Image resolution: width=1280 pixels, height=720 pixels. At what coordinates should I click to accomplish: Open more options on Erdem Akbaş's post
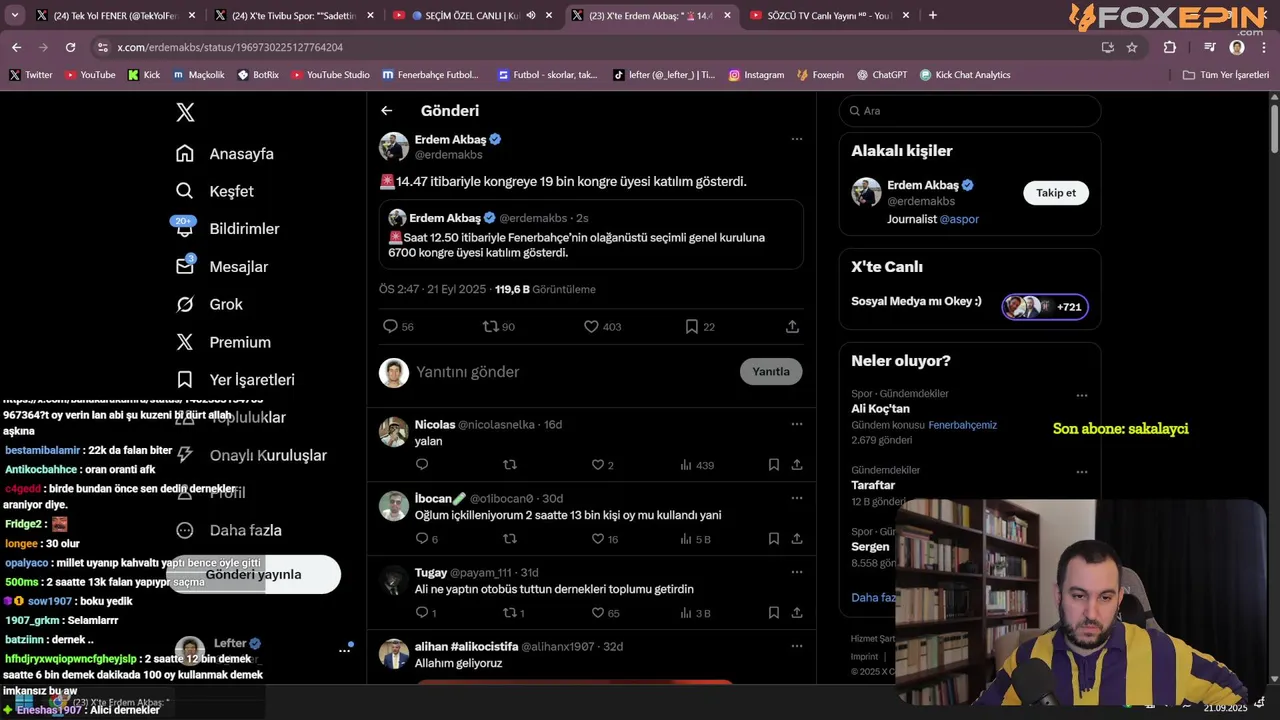pos(797,139)
